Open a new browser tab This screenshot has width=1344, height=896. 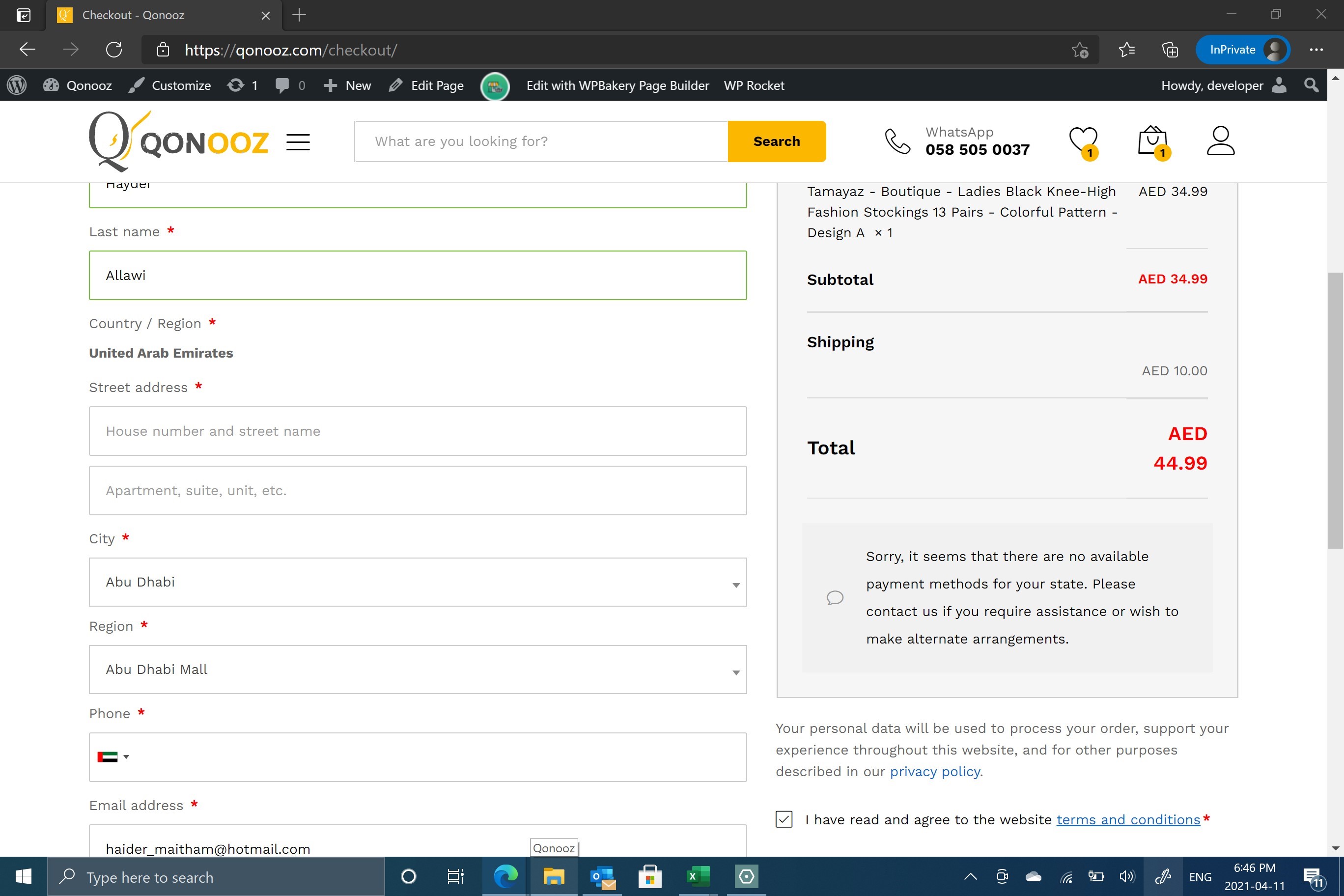click(x=299, y=15)
